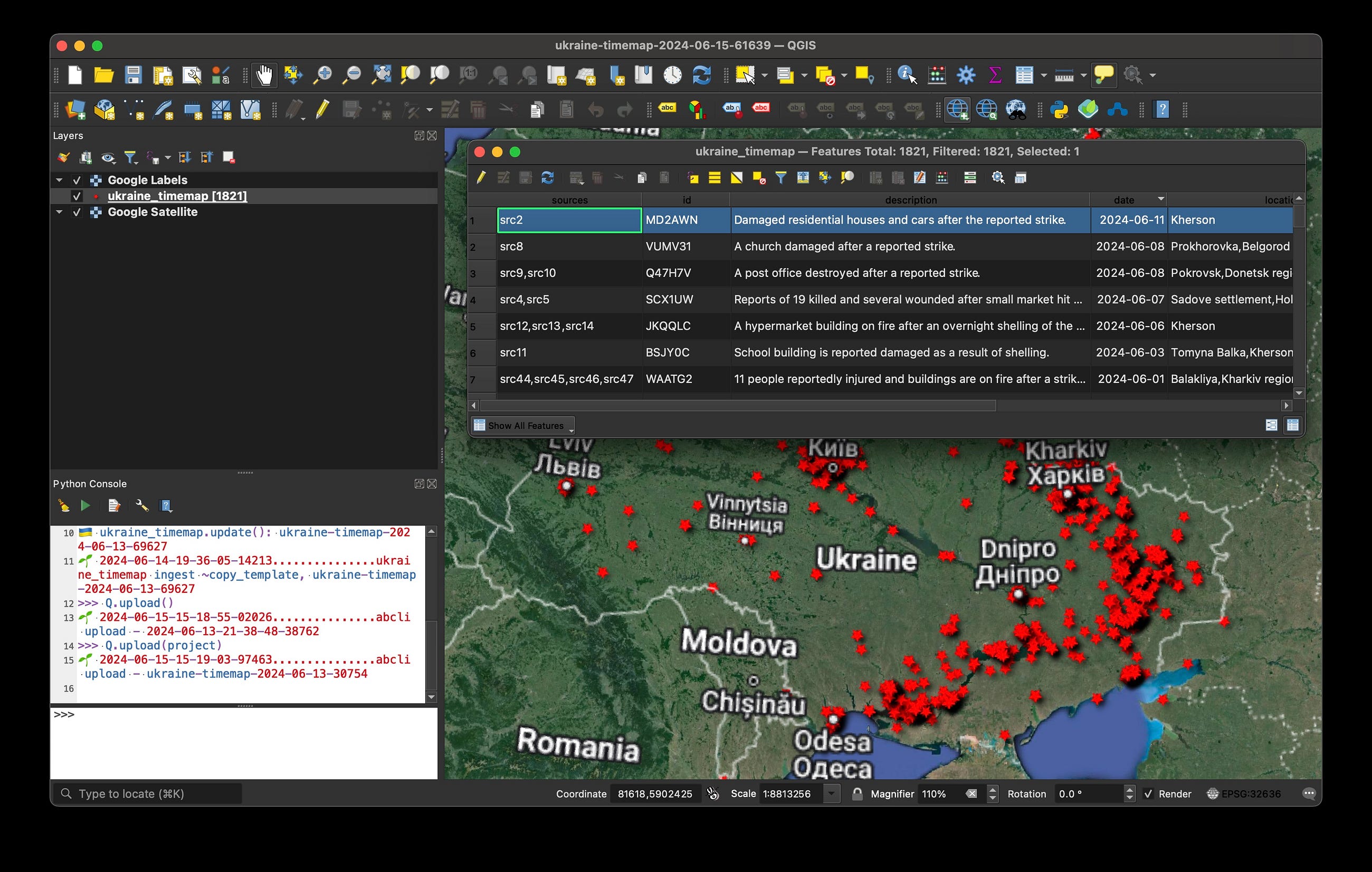Open the Python console via Python icon
Viewport: 1372px width, 872px height.
pyautogui.click(x=1059, y=109)
